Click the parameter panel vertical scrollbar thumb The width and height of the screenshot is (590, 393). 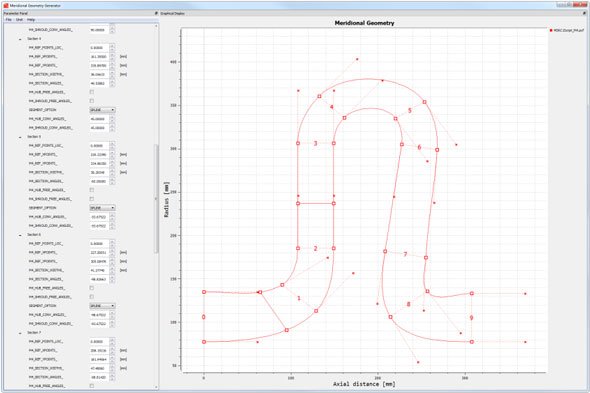click(156, 199)
